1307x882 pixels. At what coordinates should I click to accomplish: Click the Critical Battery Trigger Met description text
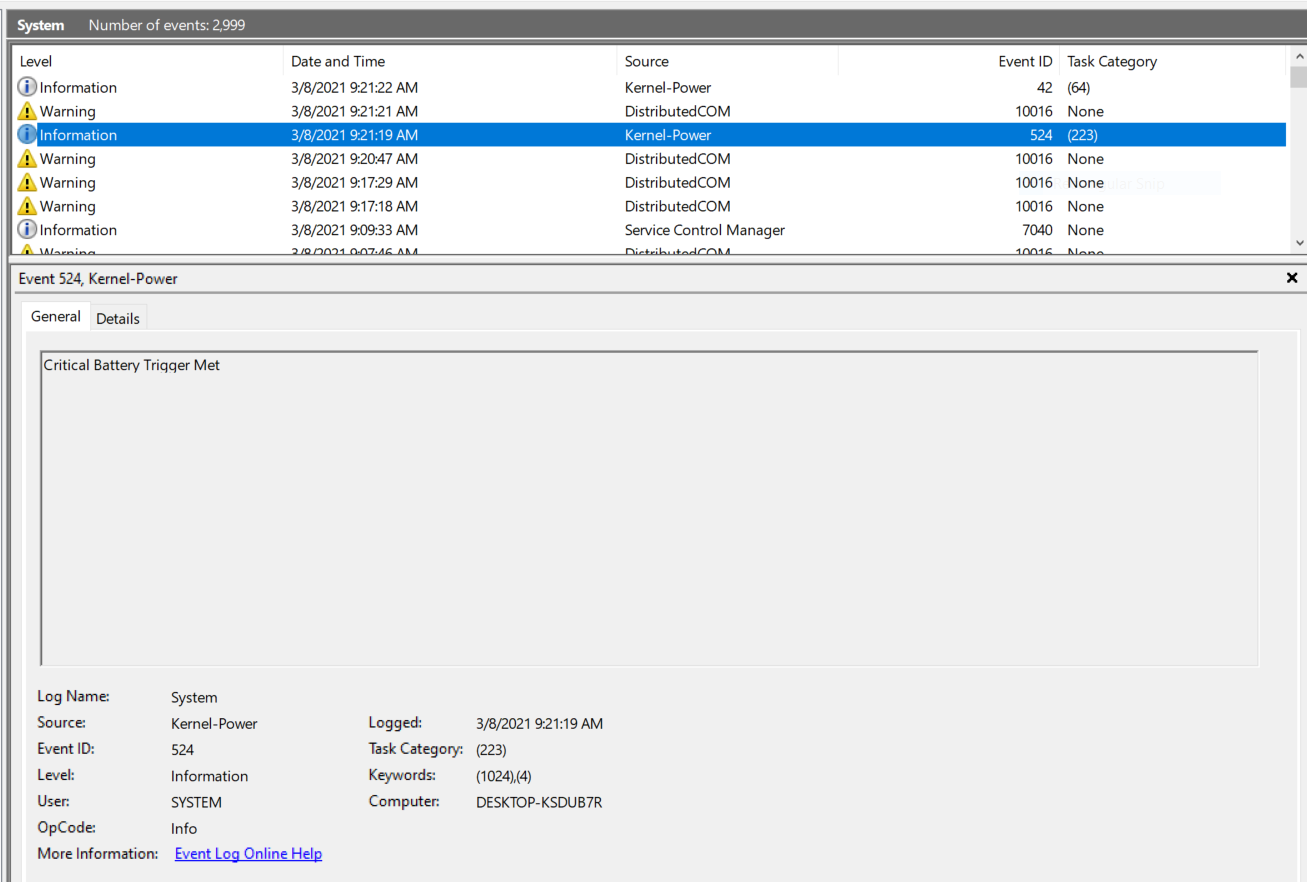(132, 366)
